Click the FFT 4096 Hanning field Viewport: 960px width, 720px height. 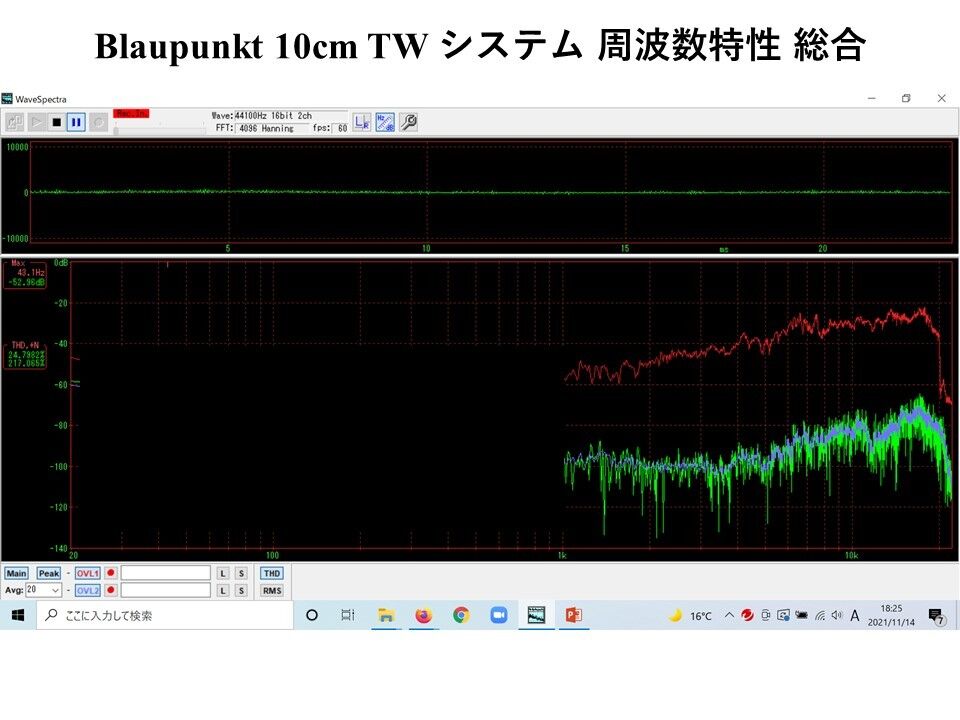(272, 128)
